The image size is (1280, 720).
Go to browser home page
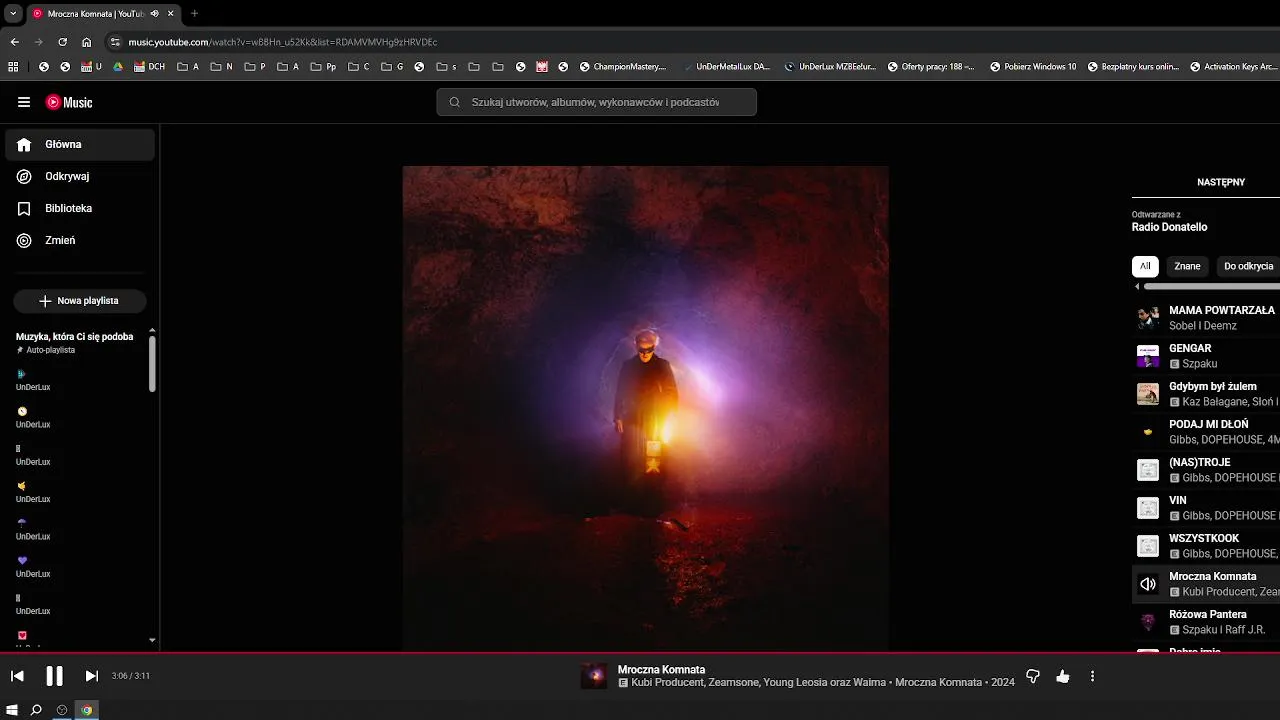(86, 42)
